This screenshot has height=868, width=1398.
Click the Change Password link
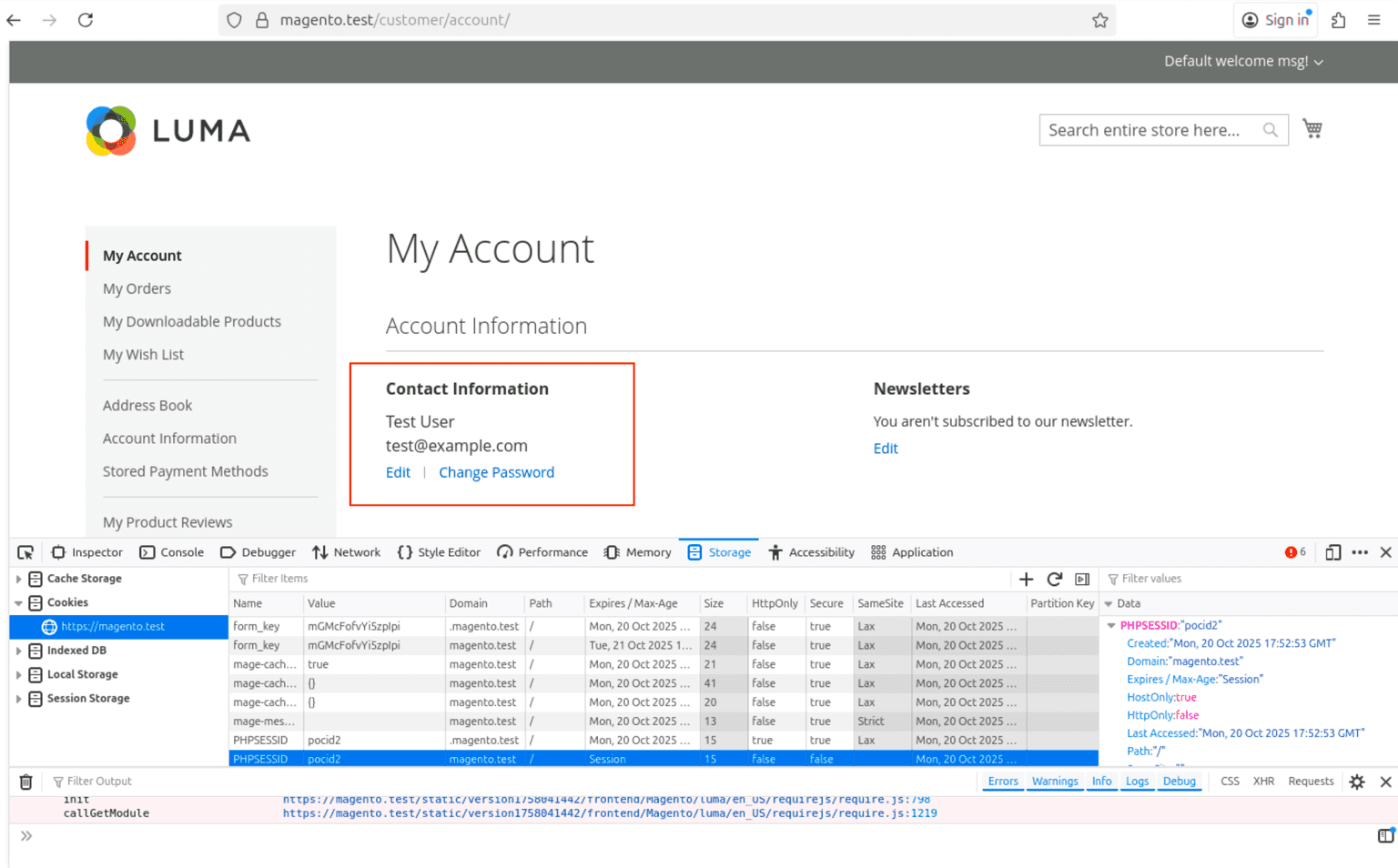(x=496, y=472)
